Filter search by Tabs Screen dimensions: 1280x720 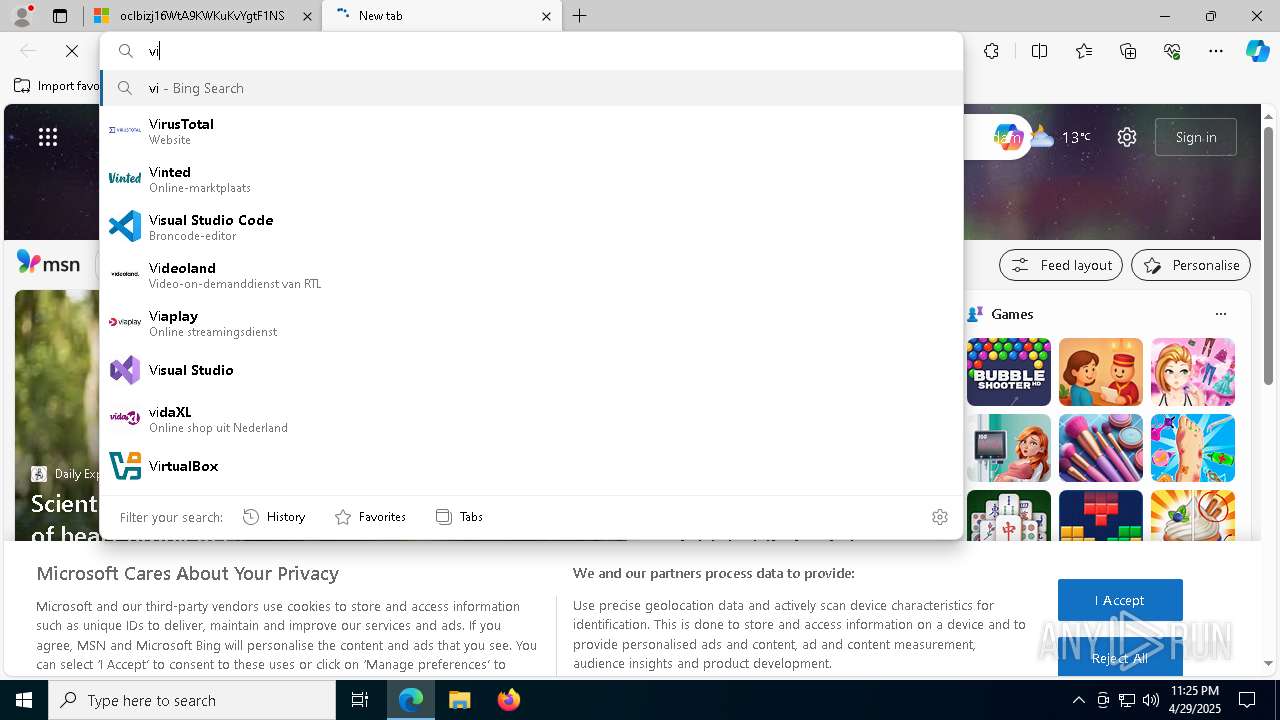tap(459, 517)
